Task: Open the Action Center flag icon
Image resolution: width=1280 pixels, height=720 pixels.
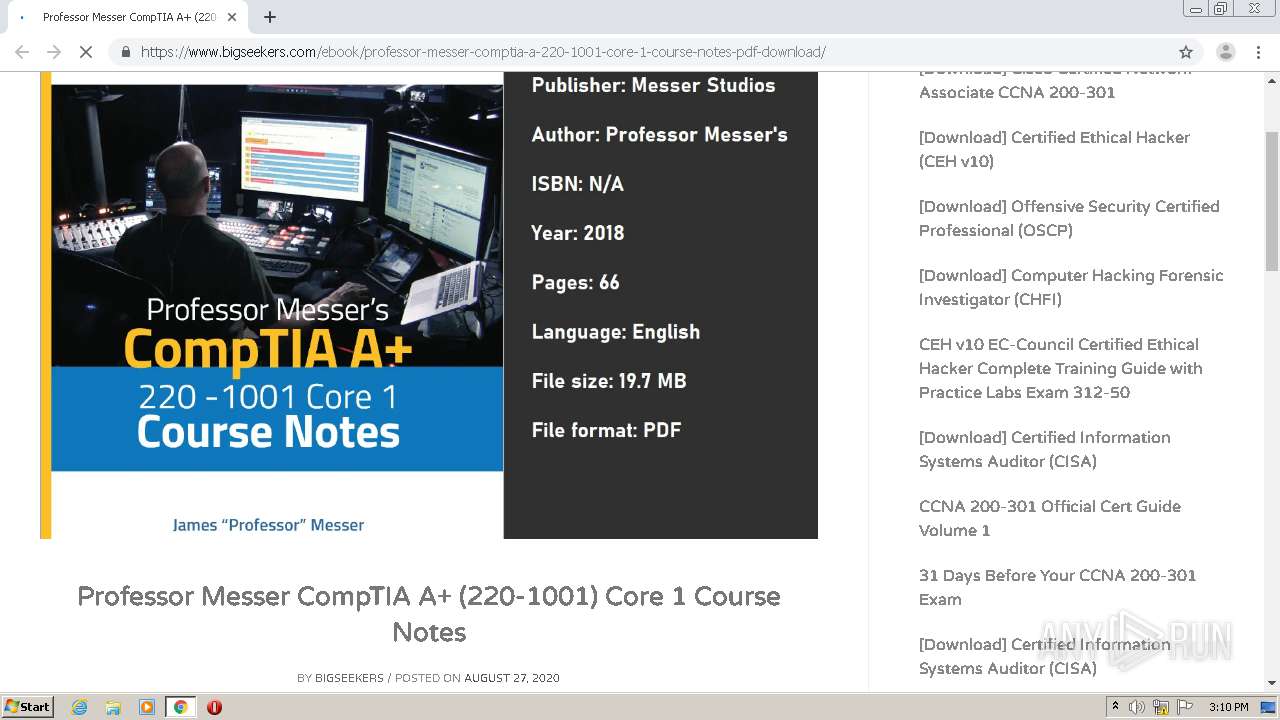Action: [x=1185, y=707]
